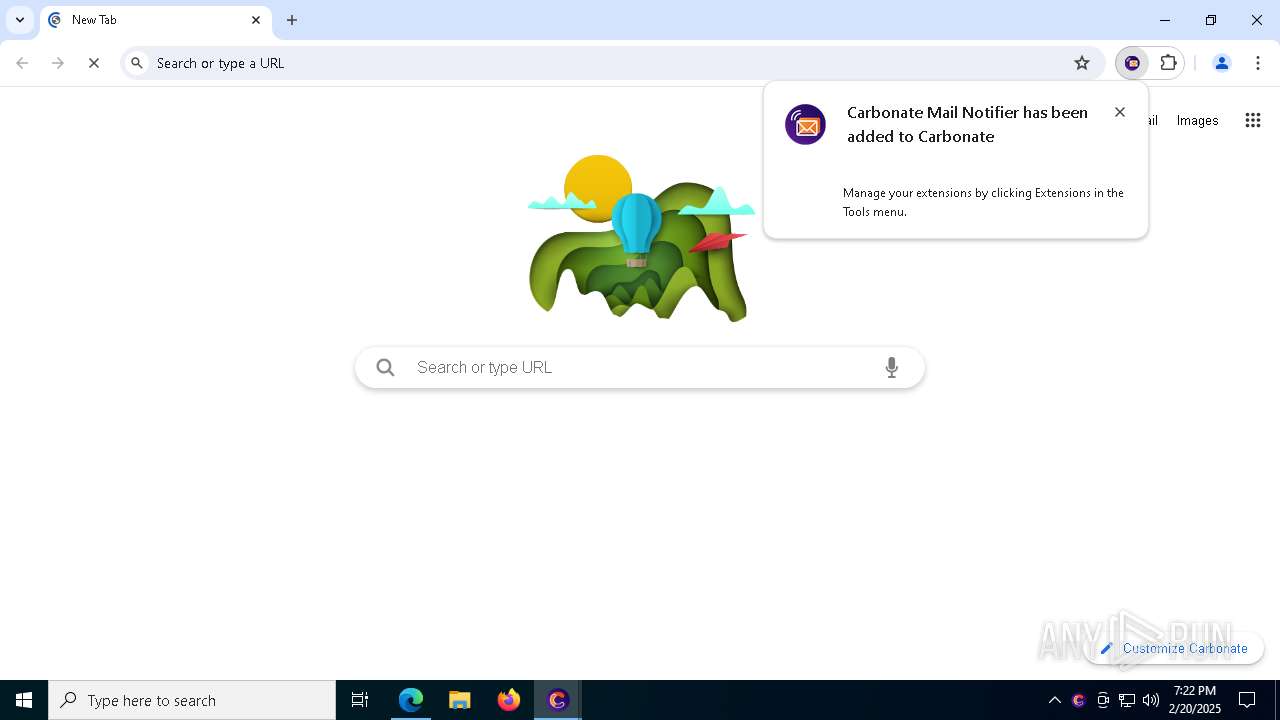
Task: Open the clock showing 7:22 PM
Action: (1195, 700)
